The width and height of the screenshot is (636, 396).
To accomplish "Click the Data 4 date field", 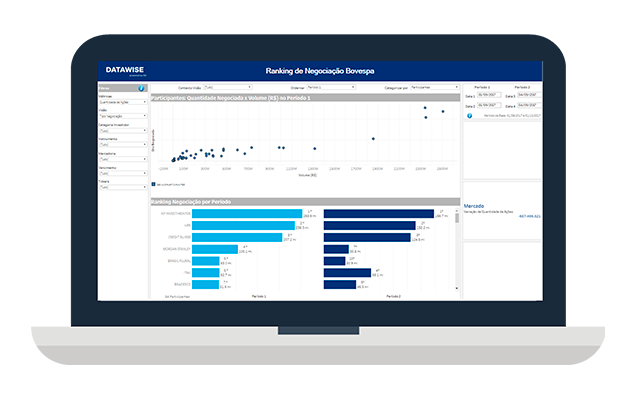I will coord(529,105).
